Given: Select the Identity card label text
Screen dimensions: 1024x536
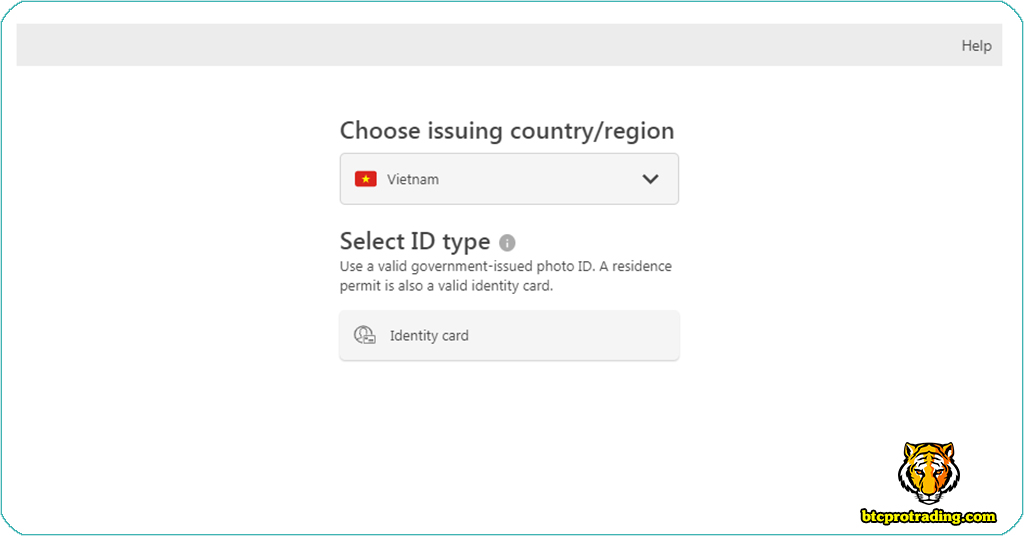Looking at the screenshot, I should [429, 336].
